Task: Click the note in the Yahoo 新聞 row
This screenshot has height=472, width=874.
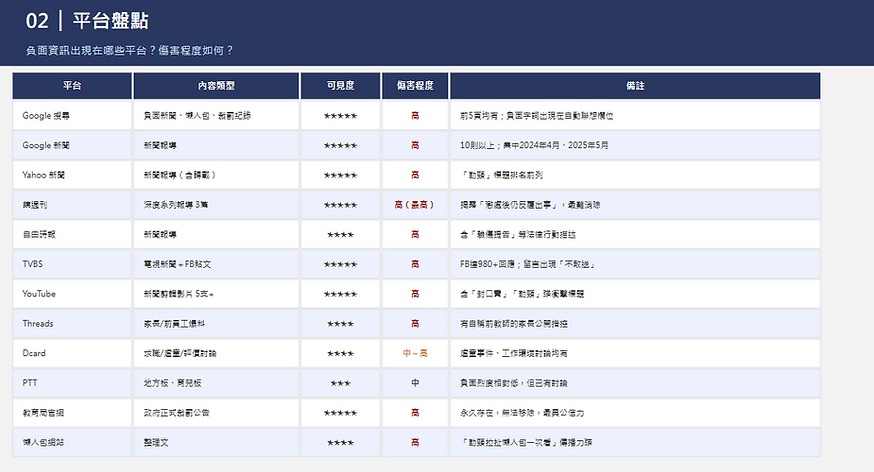Action: (635, 175)
